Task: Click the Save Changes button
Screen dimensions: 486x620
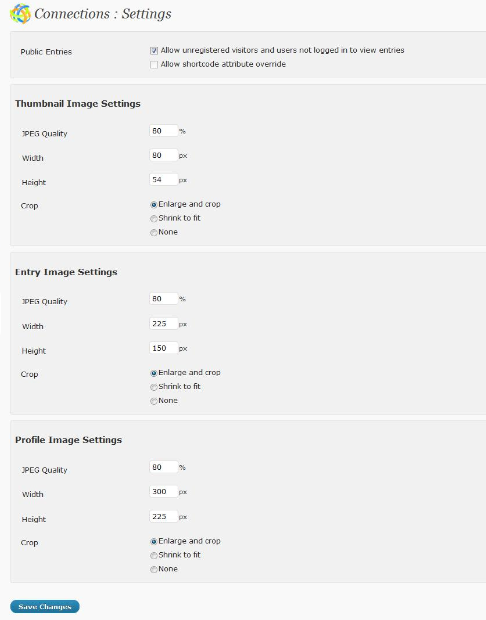Action: pos(45,607)
